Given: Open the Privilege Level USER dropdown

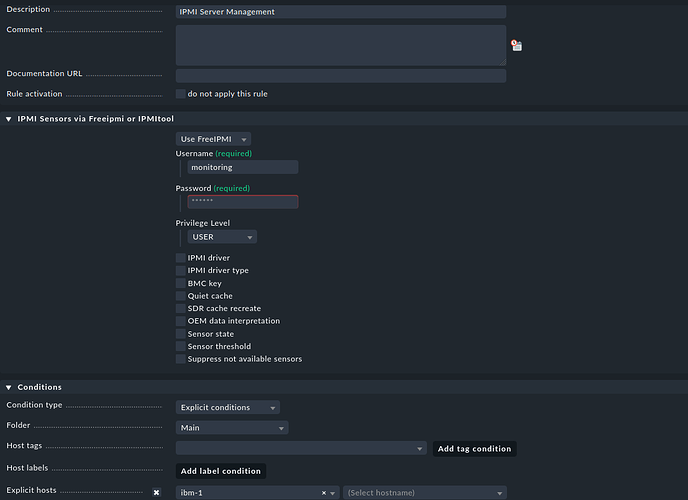Looking at the screenshot, I should pyautogui.click(x=222, y=237).
